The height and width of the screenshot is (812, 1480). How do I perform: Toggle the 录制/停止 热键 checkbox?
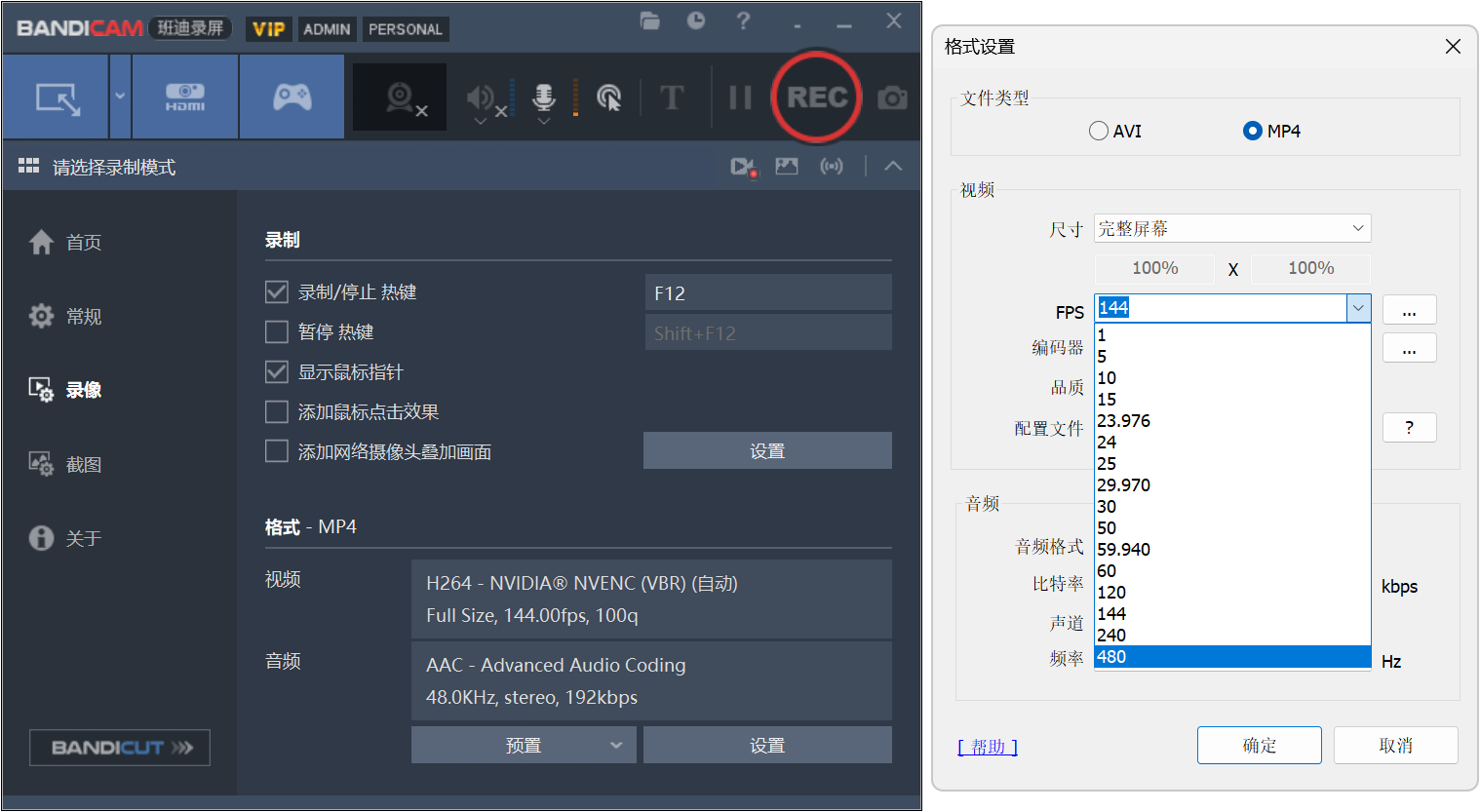(277, 291)
